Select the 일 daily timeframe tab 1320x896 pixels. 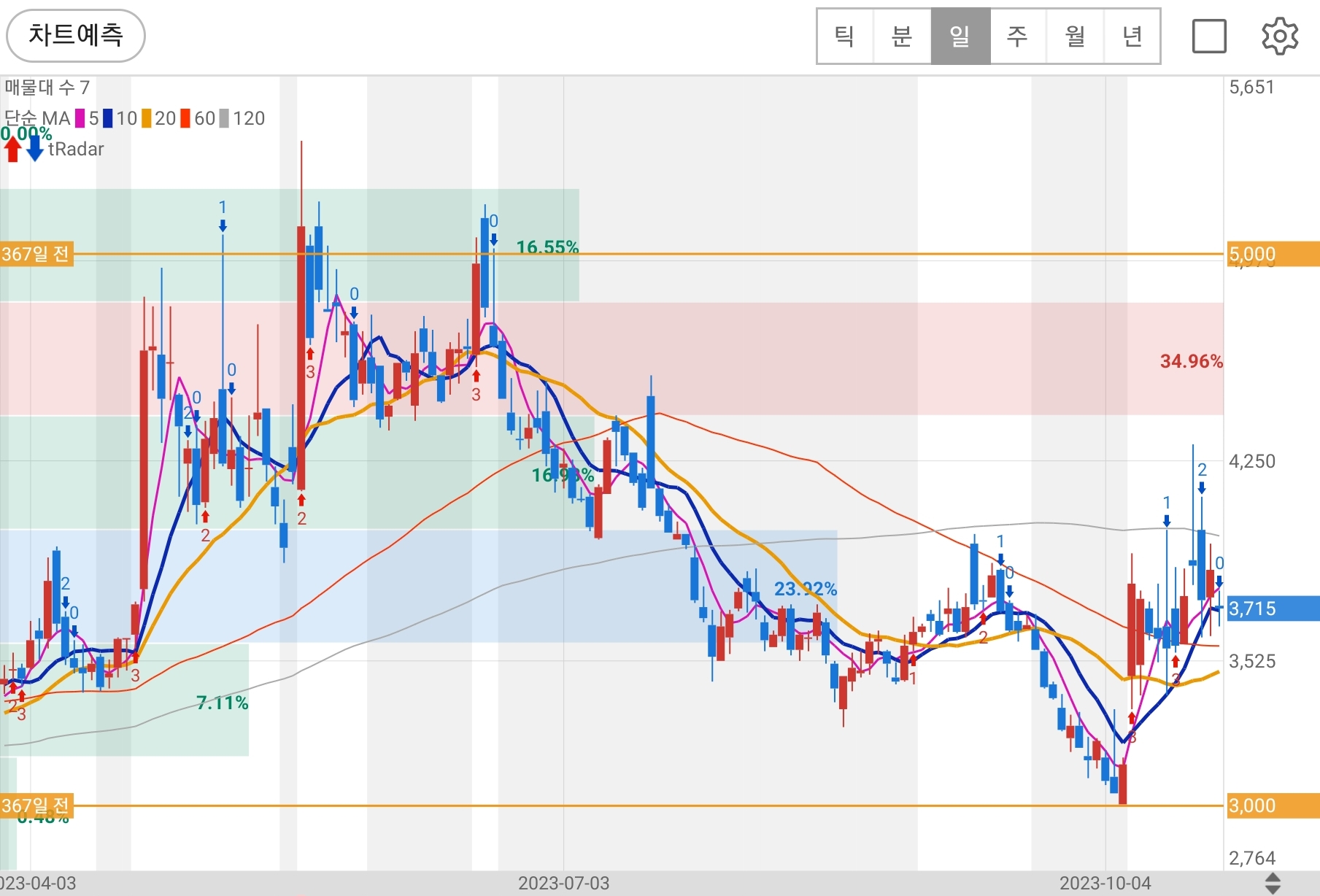960,36
